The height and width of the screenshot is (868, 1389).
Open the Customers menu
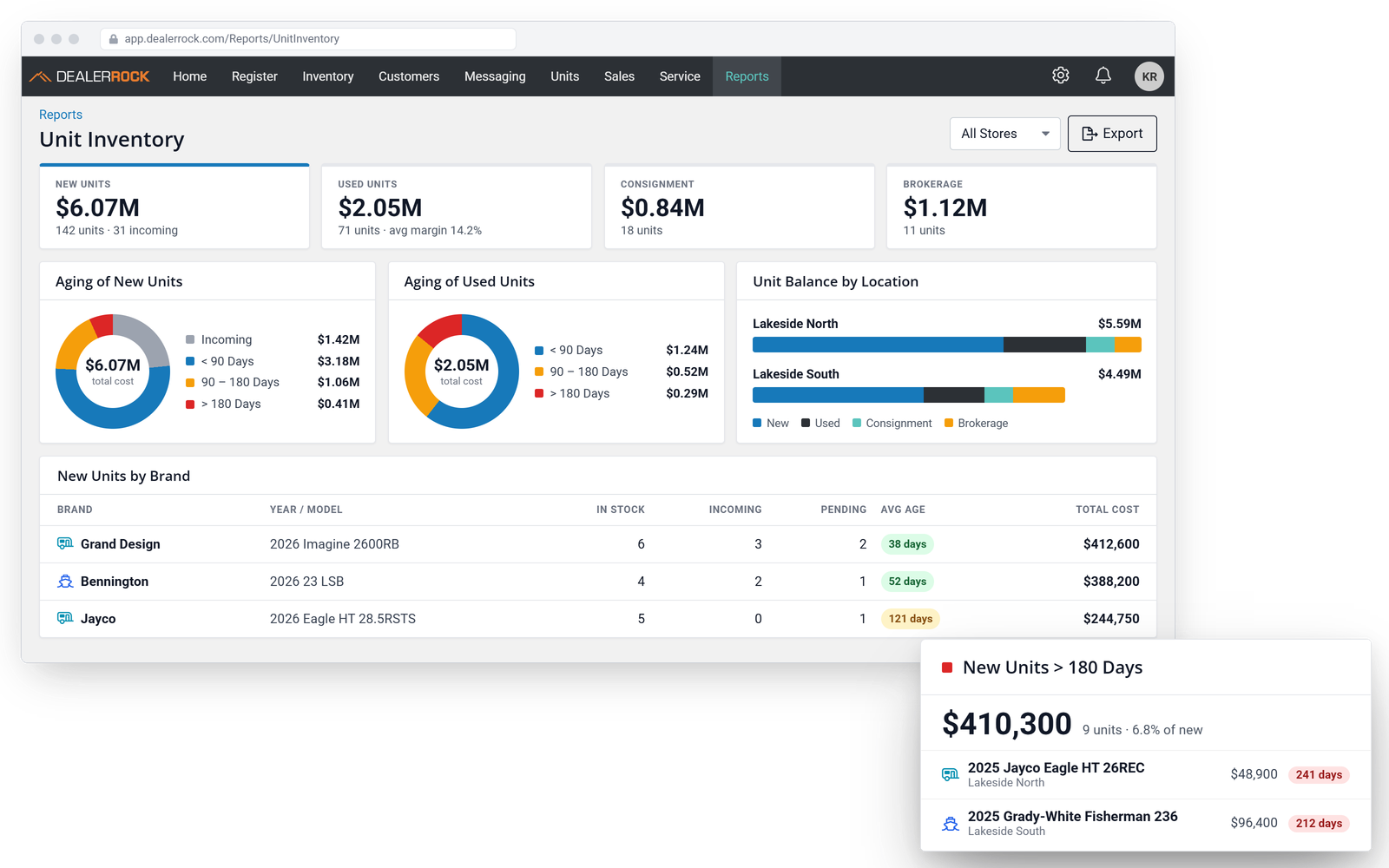(x=409, y=76)
